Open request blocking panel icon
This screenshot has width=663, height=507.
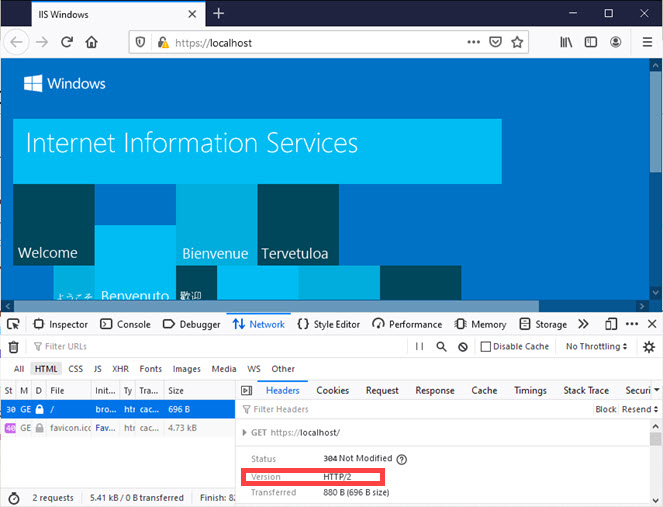point(463,347)
